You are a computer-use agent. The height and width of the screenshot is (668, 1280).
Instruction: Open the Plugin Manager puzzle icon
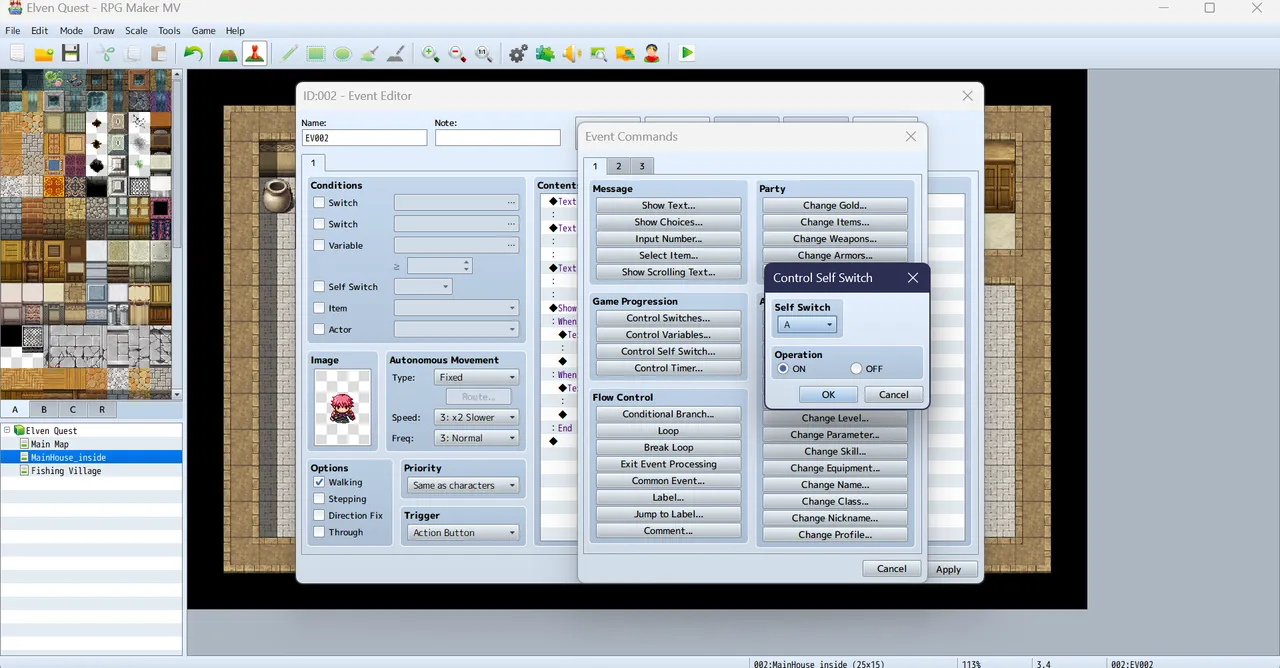[545, 54]
